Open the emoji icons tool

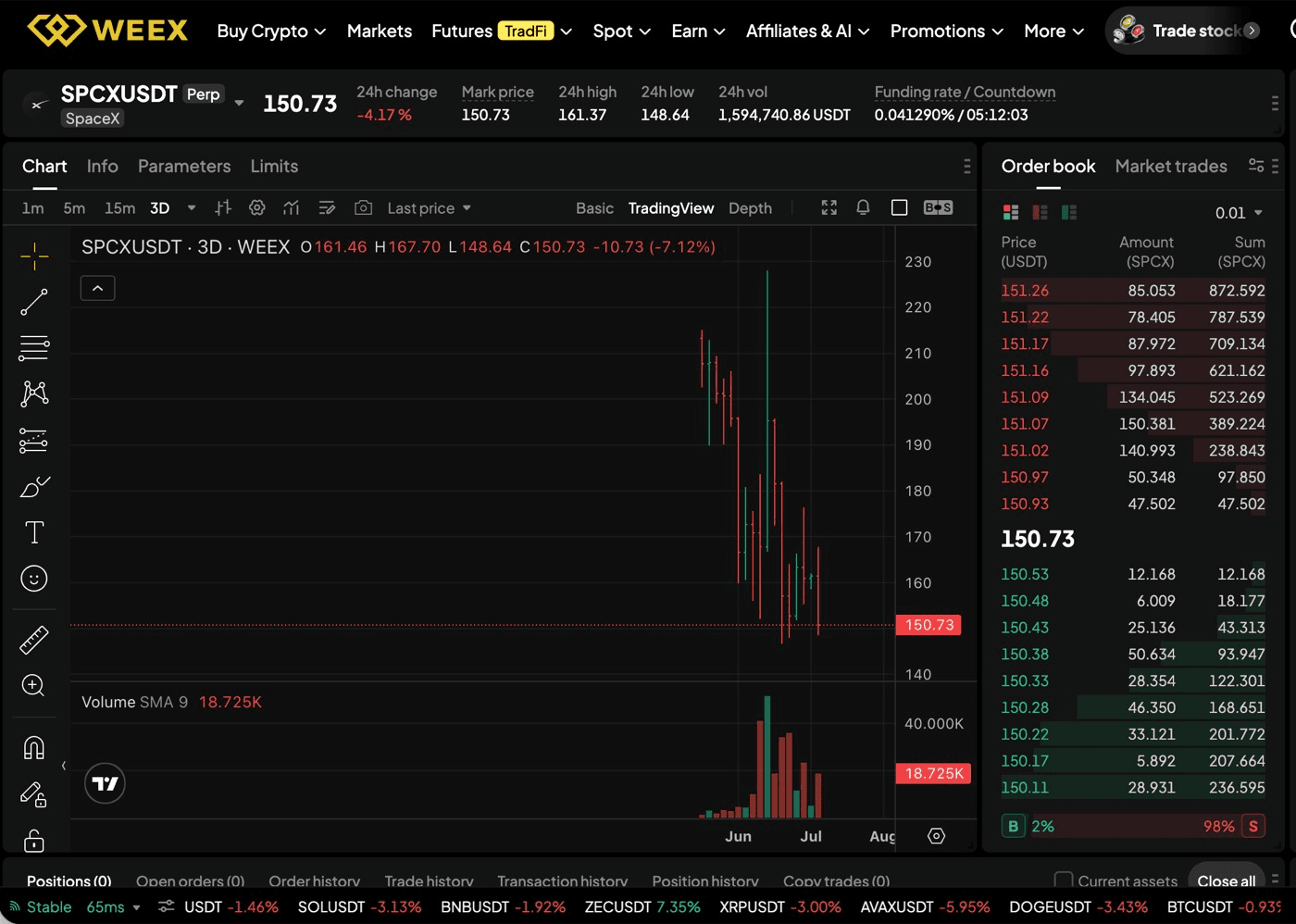point(34,579)
